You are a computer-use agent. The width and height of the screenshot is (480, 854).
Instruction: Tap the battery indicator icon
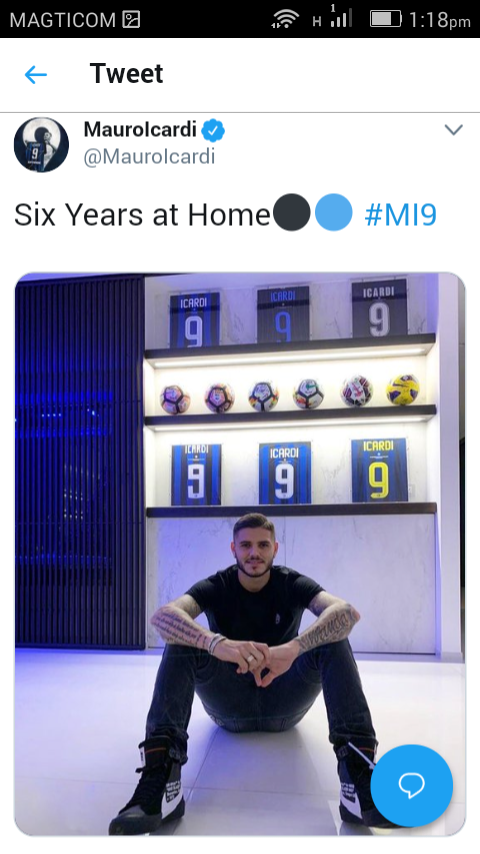[x=386, y=19]
